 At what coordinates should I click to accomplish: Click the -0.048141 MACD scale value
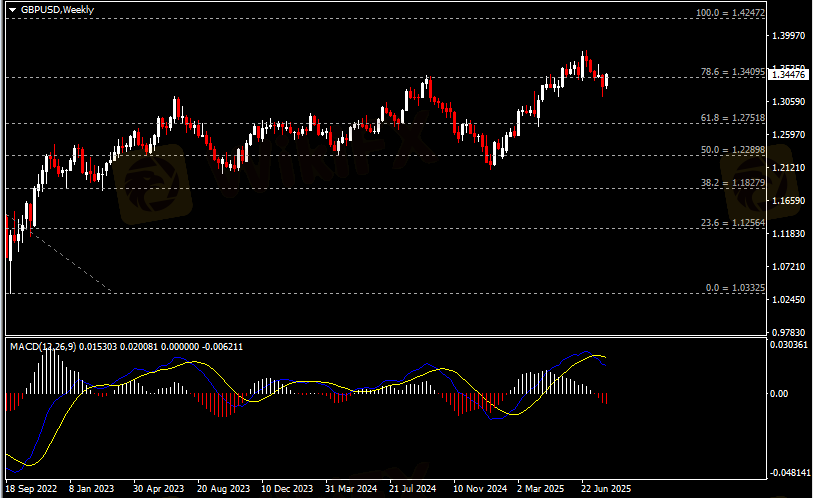pos(790,473)
